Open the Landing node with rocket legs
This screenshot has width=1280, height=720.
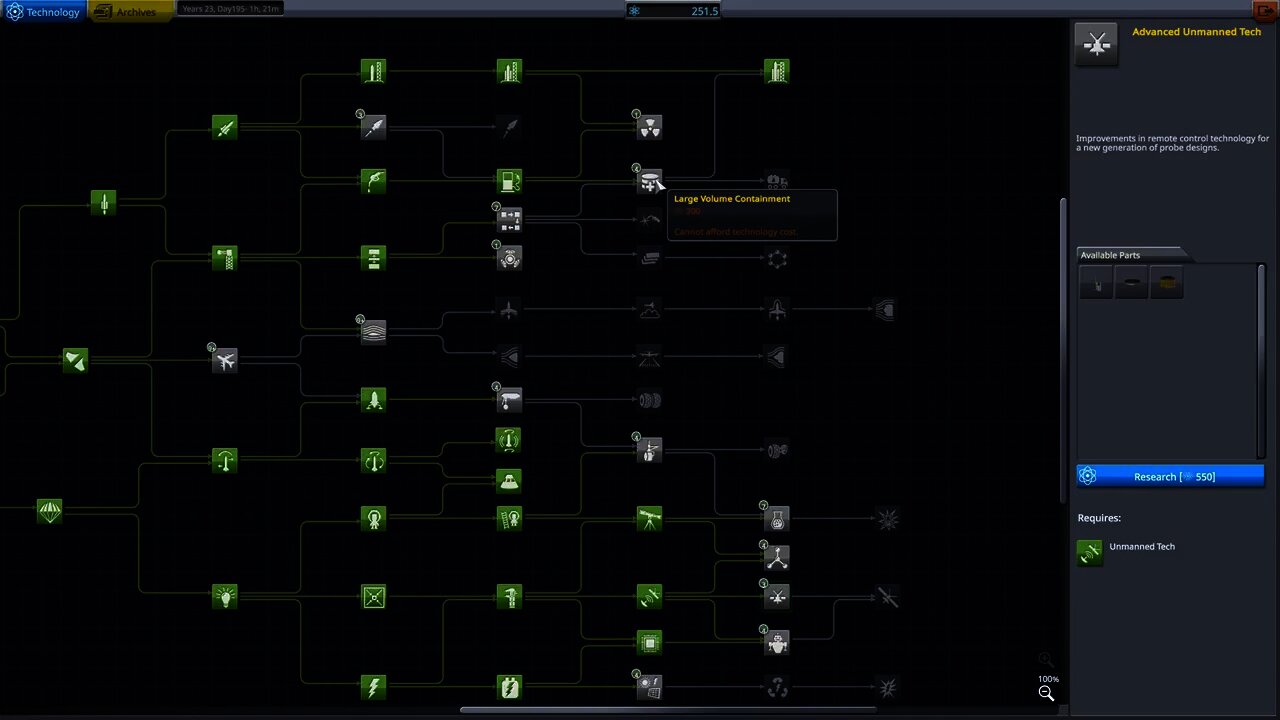pos(373,400)
